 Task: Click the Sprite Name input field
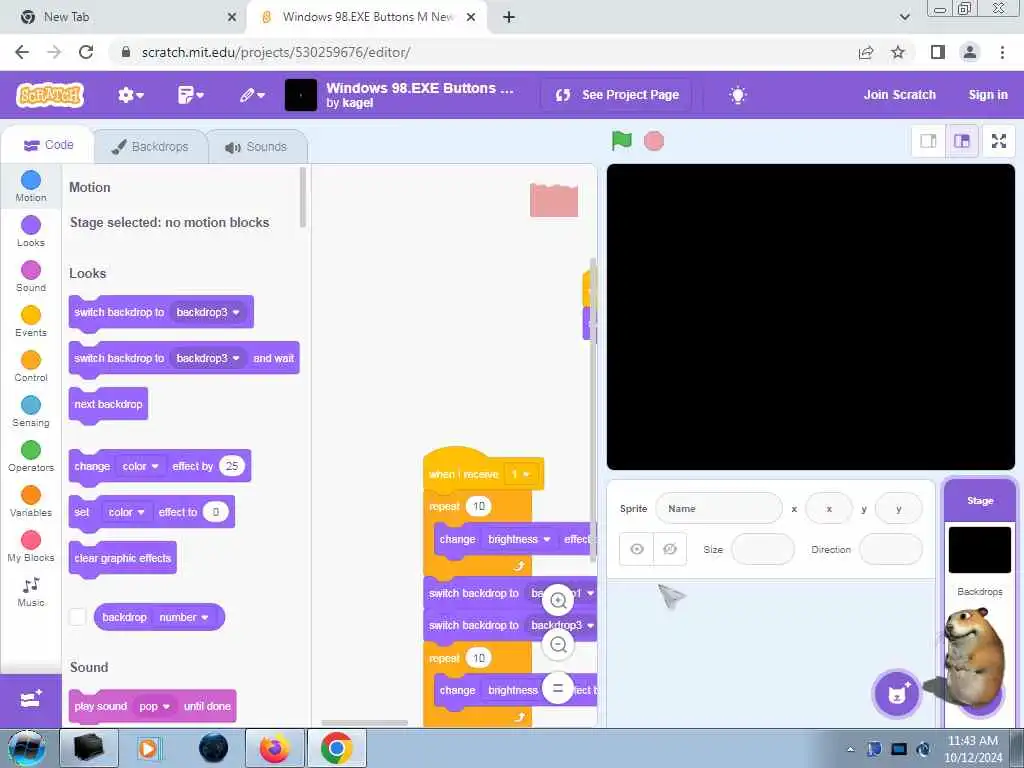point(718,508)
